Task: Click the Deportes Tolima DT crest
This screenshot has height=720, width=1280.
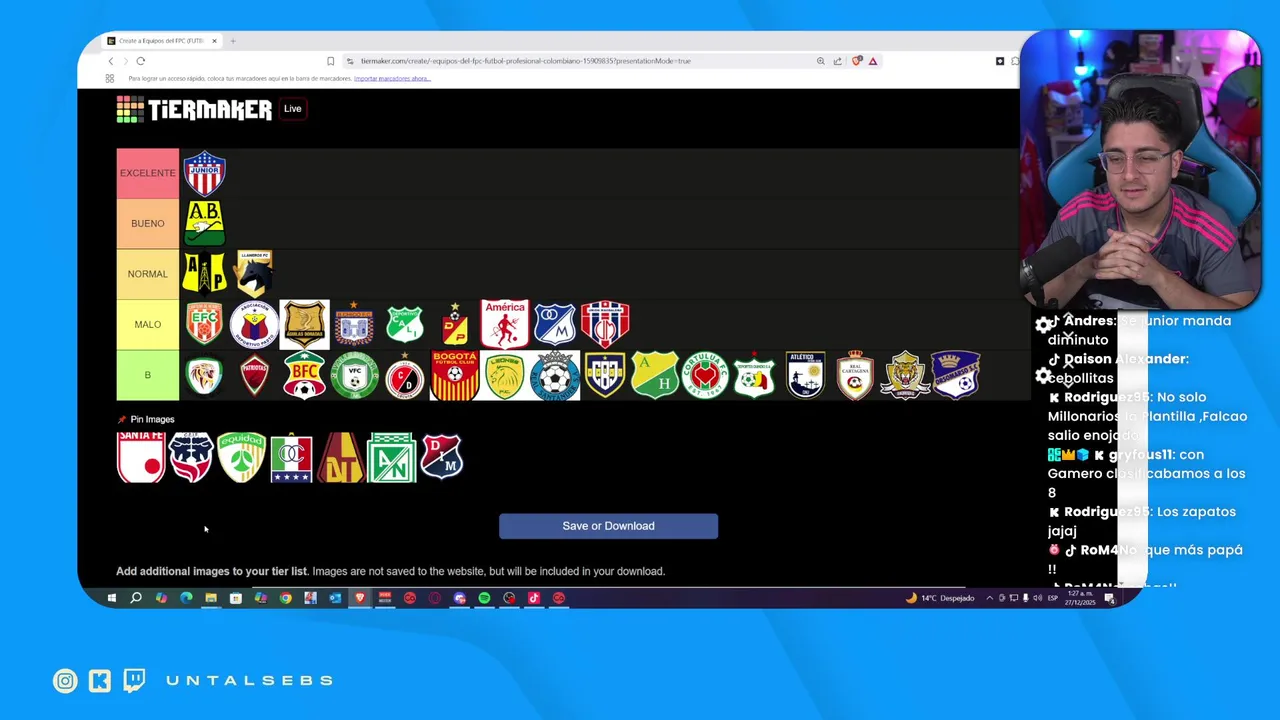Action: pos(341,457)
